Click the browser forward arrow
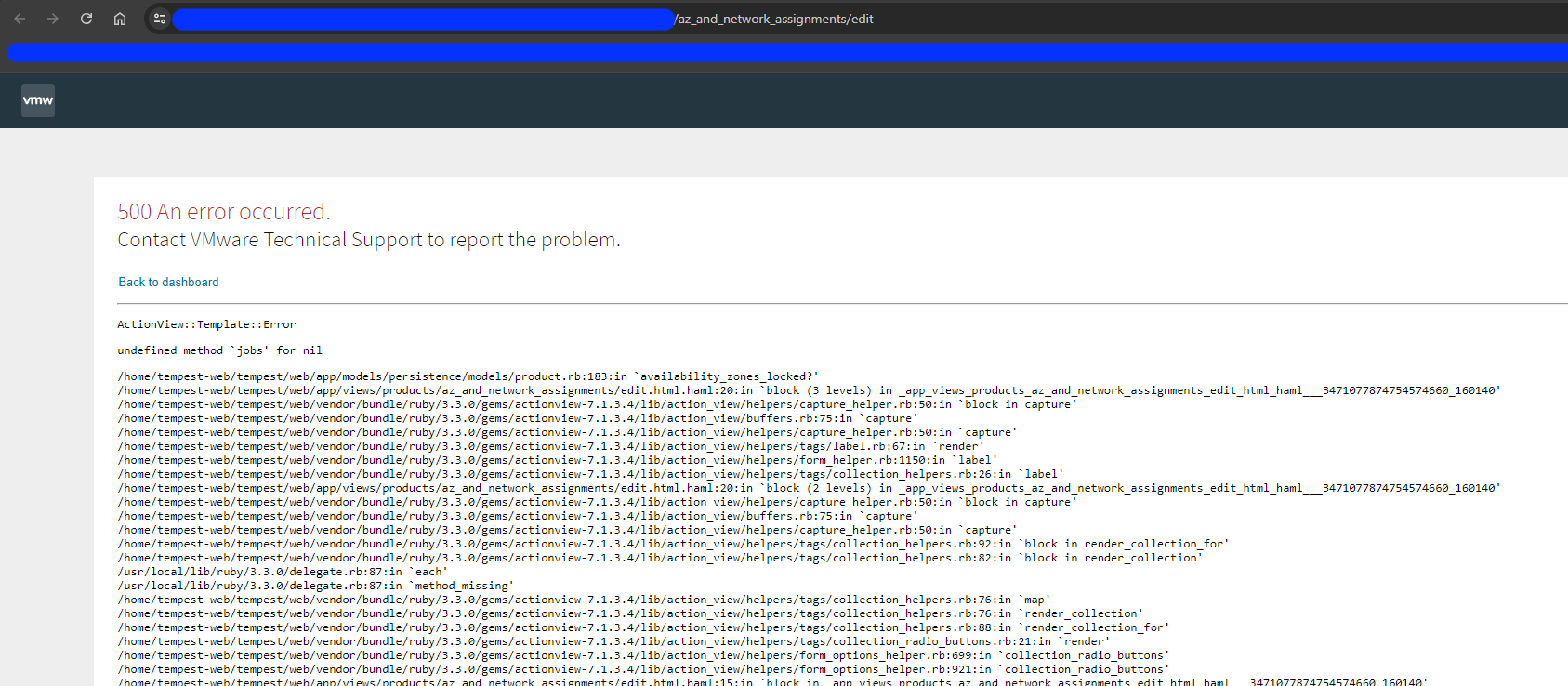This screenshot has width=1568, height=686. click(x=53, y=19)
